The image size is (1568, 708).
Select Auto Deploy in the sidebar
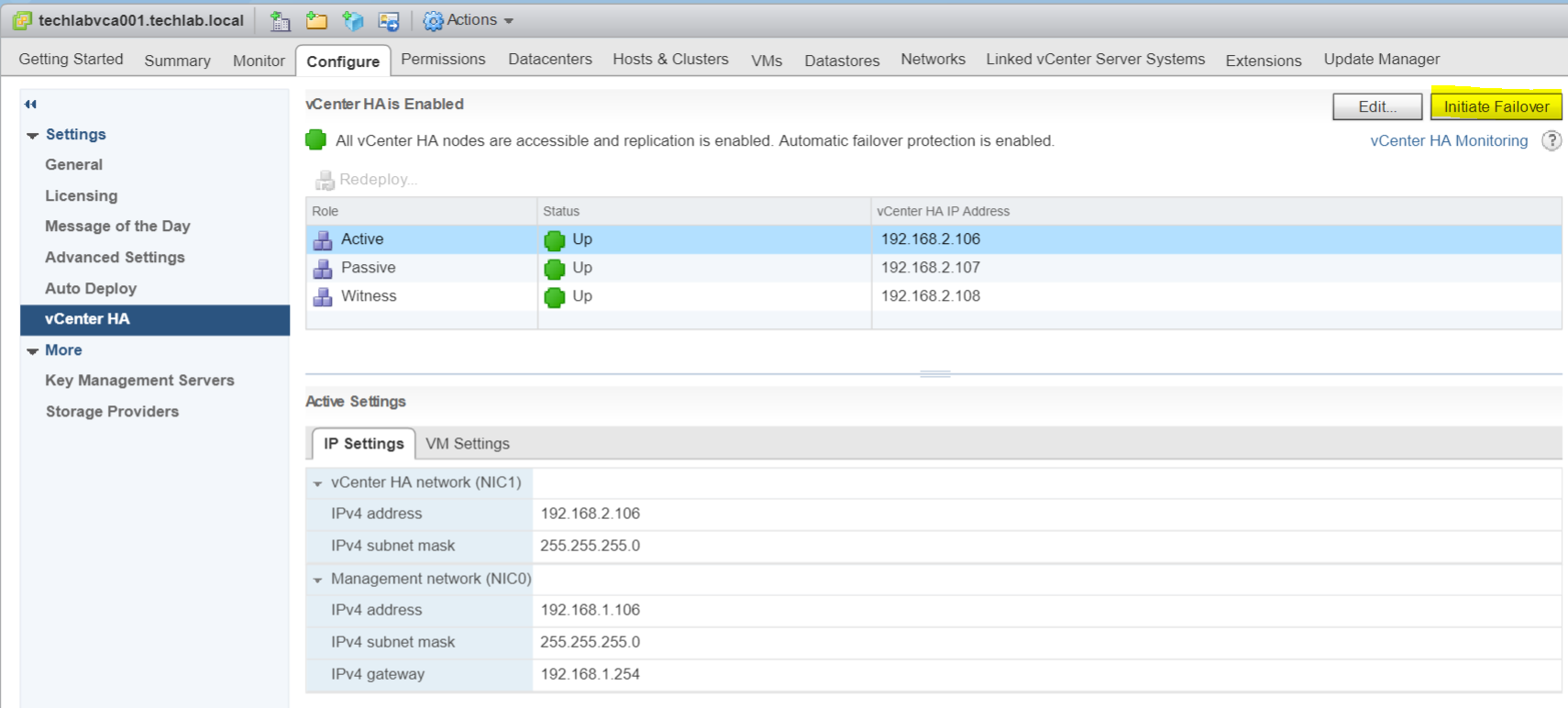tap(91, 288)
